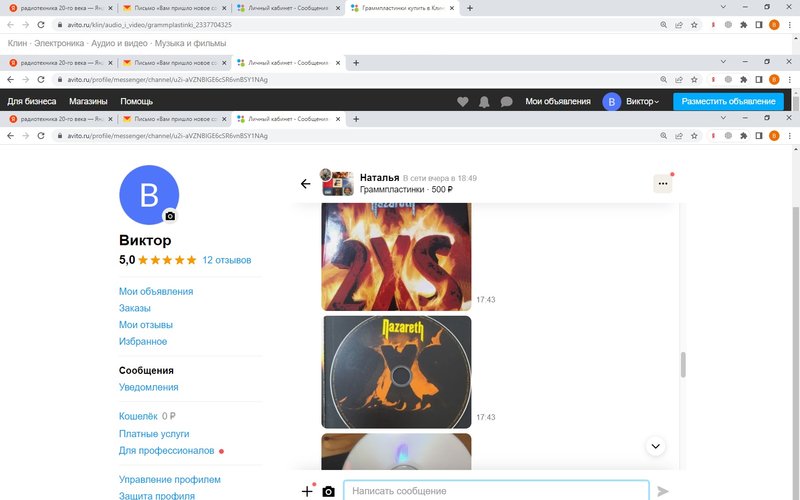Screen dimensions: 800x500
Task: Open tab search chevron in the topmost window
Action: (723, 7)
